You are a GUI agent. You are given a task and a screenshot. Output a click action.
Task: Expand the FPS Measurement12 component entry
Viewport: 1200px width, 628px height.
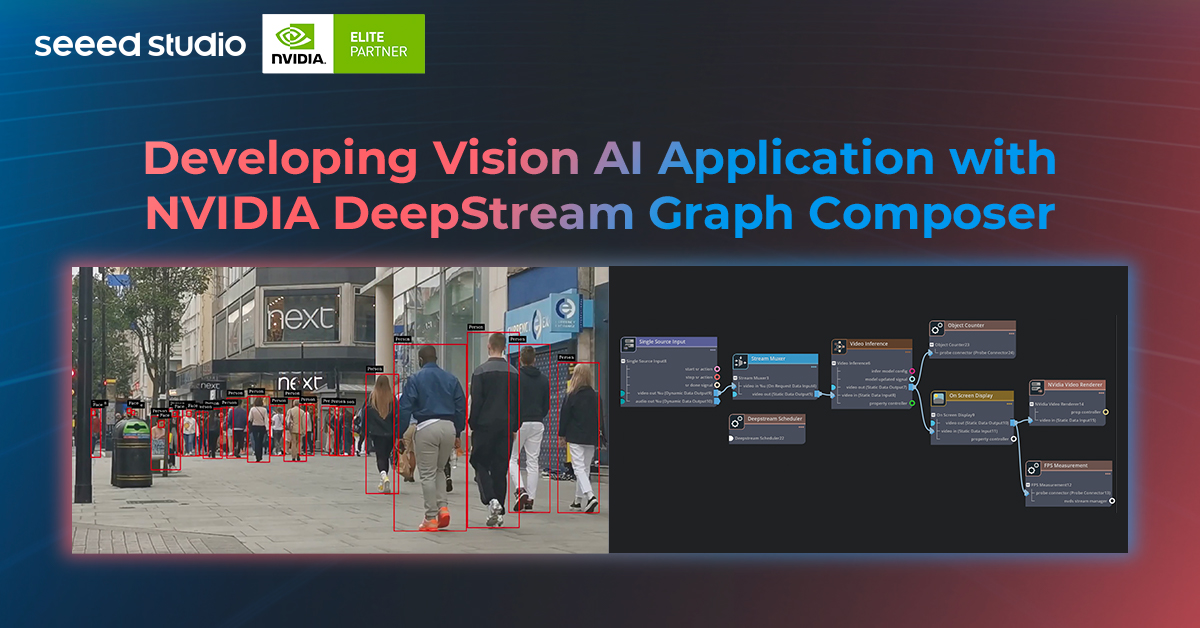[x=1028, y=485]
